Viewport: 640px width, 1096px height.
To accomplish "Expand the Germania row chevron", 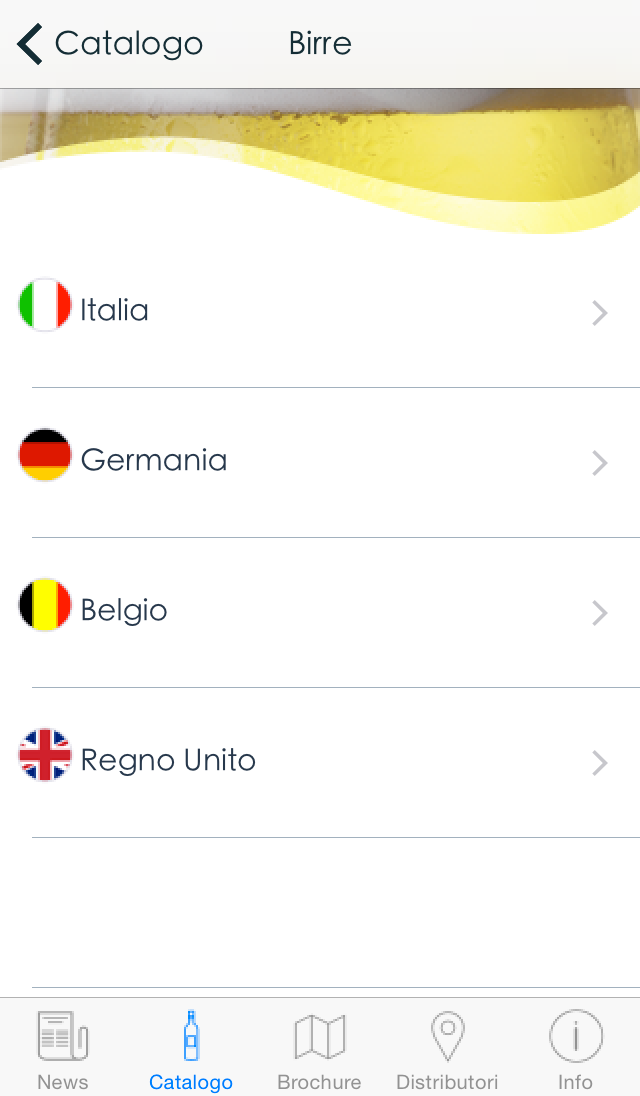I will click(x=600, y=463).
